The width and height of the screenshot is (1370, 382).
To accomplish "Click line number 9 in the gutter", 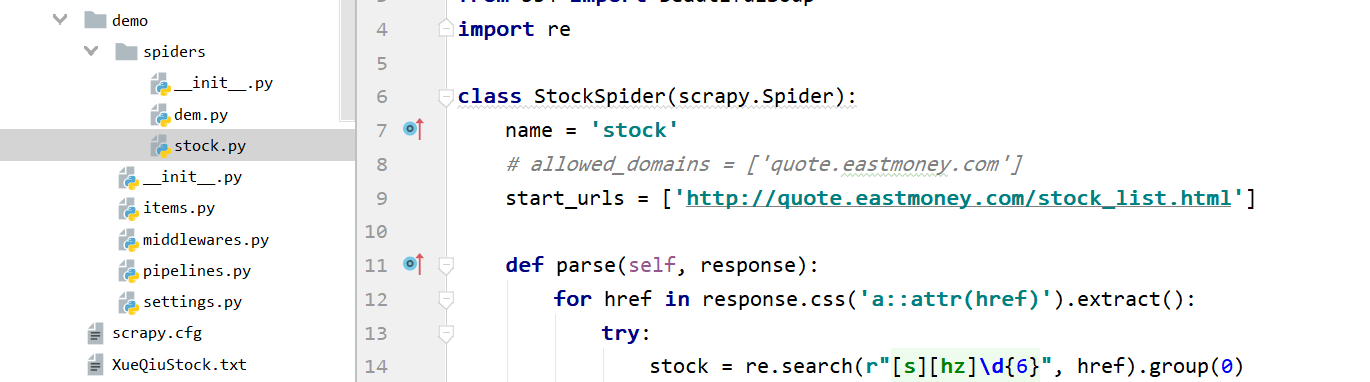I will [380, 198].
